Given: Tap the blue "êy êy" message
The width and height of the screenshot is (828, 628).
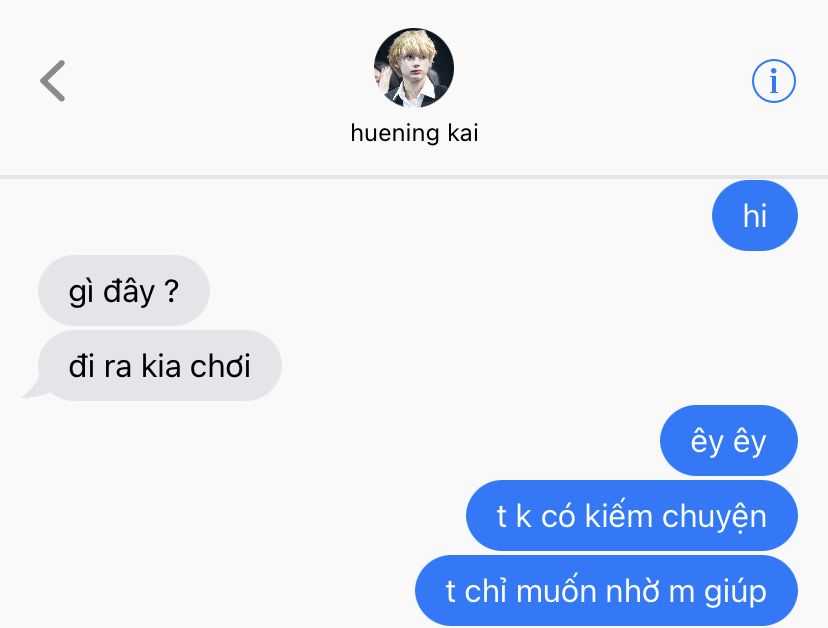Looking at the screenshot, I should click(729, 440).
